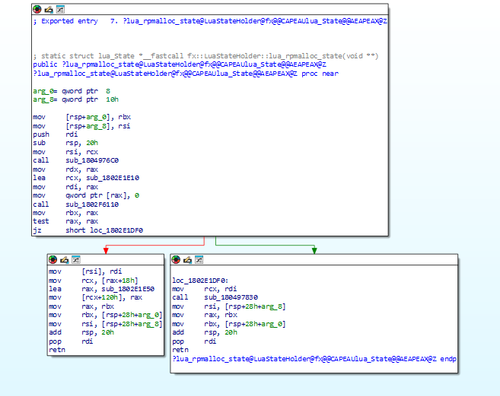Click the 'mov [rsp+arg_8], rsi' instruction
Image resolution: width=500 pixels, height=396 pixels.
tap(82, 126)
